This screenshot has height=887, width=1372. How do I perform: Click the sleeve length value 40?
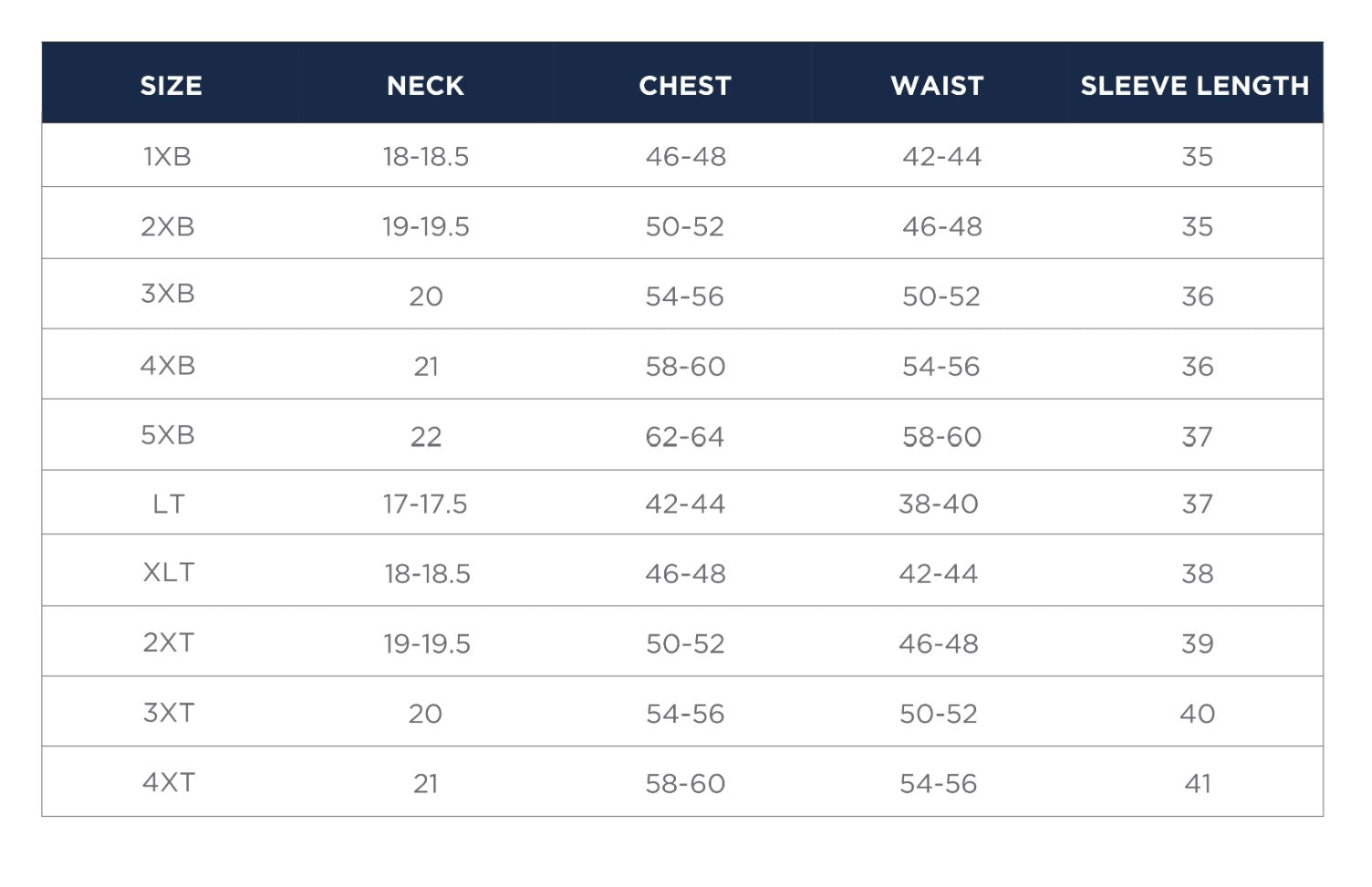click(x=1197, y=714)
